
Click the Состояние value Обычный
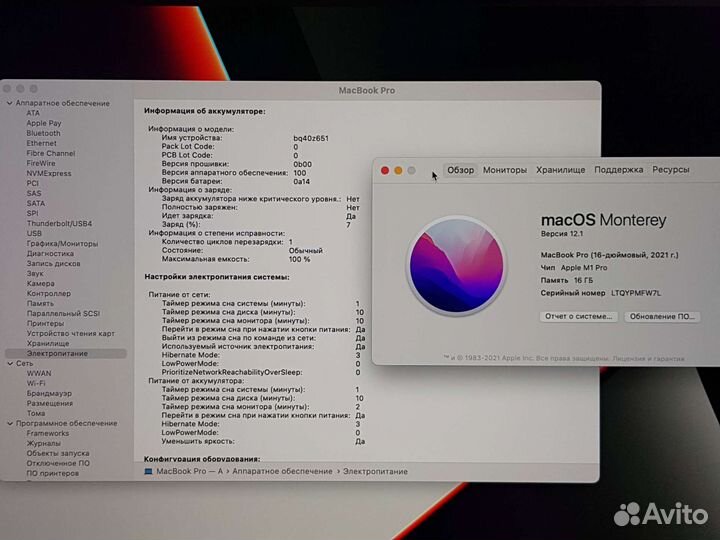[x=306, y=251]
